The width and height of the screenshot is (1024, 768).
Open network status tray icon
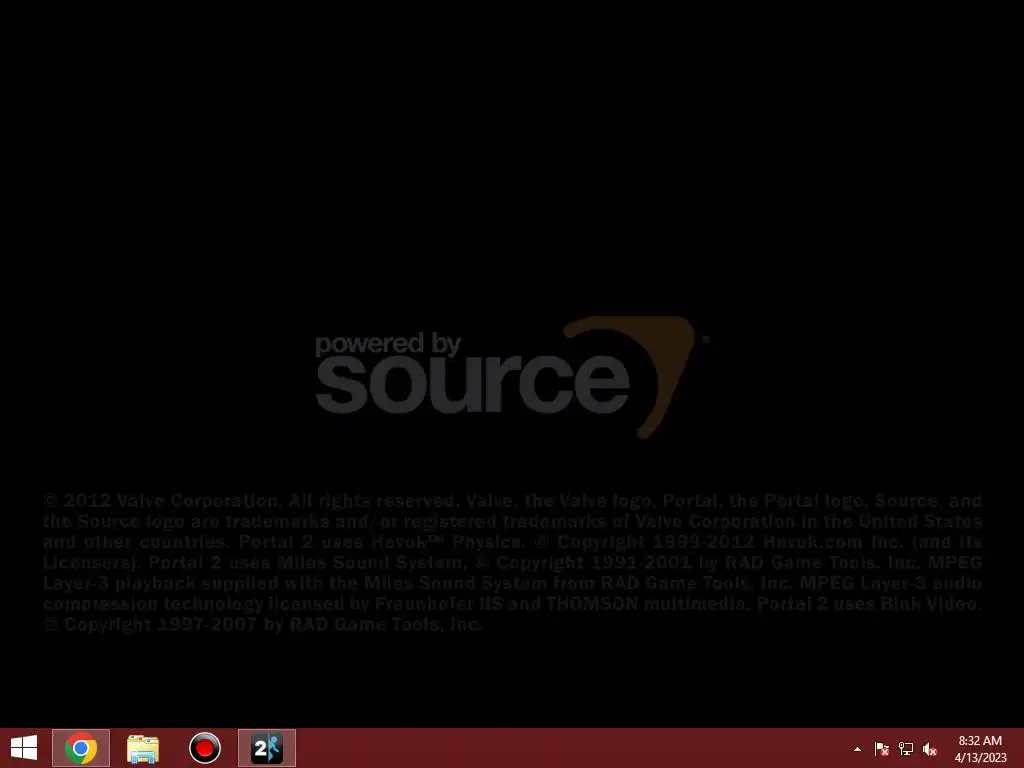click(x=906, y=749)
